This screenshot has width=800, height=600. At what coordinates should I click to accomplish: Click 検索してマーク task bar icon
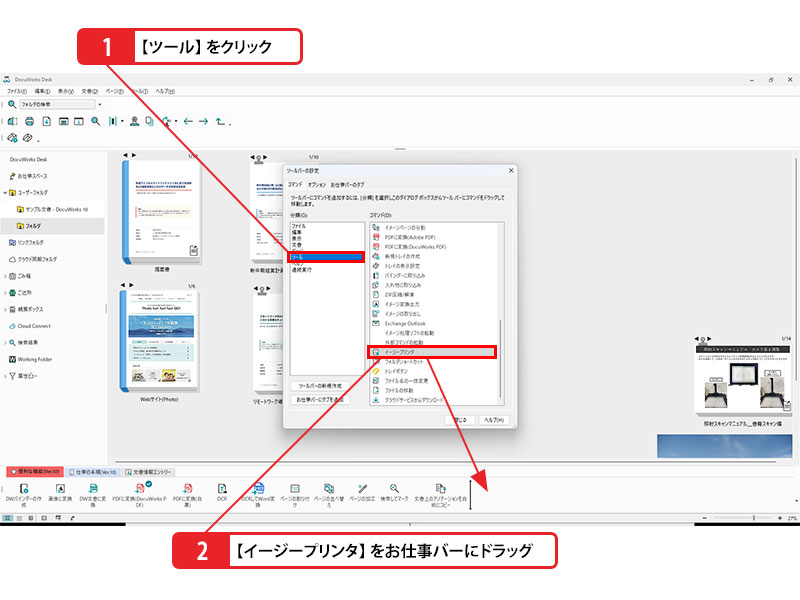click(x=394, y=492)
